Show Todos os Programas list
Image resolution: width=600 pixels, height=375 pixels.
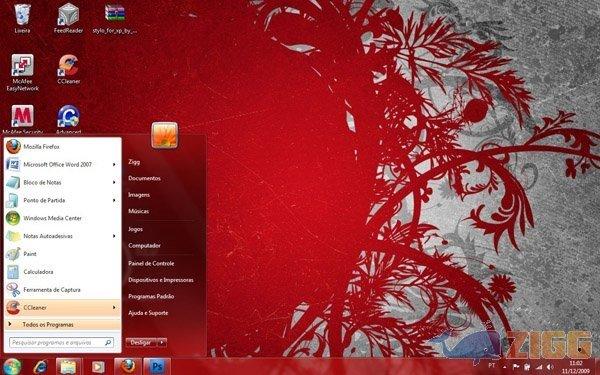click(x=62, y=324)
